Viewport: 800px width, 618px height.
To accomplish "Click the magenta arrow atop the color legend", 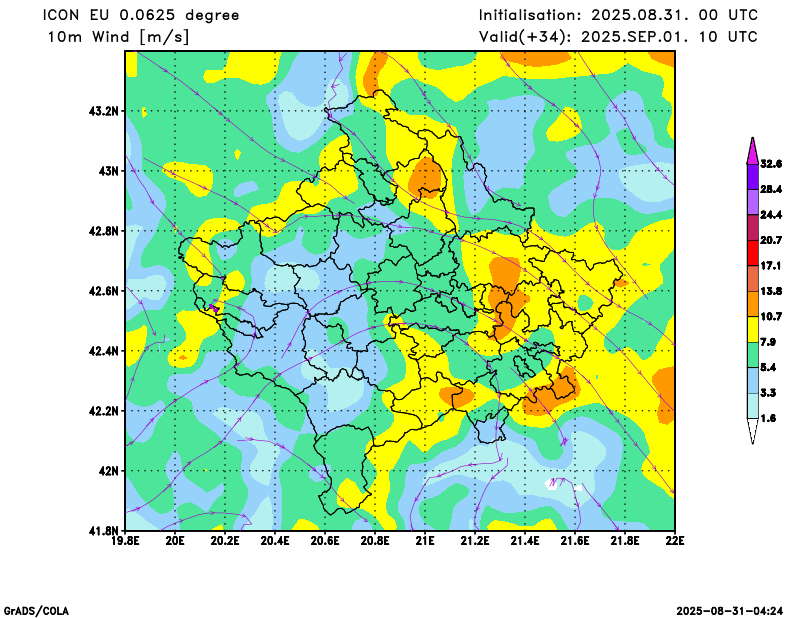I will 752,149.
